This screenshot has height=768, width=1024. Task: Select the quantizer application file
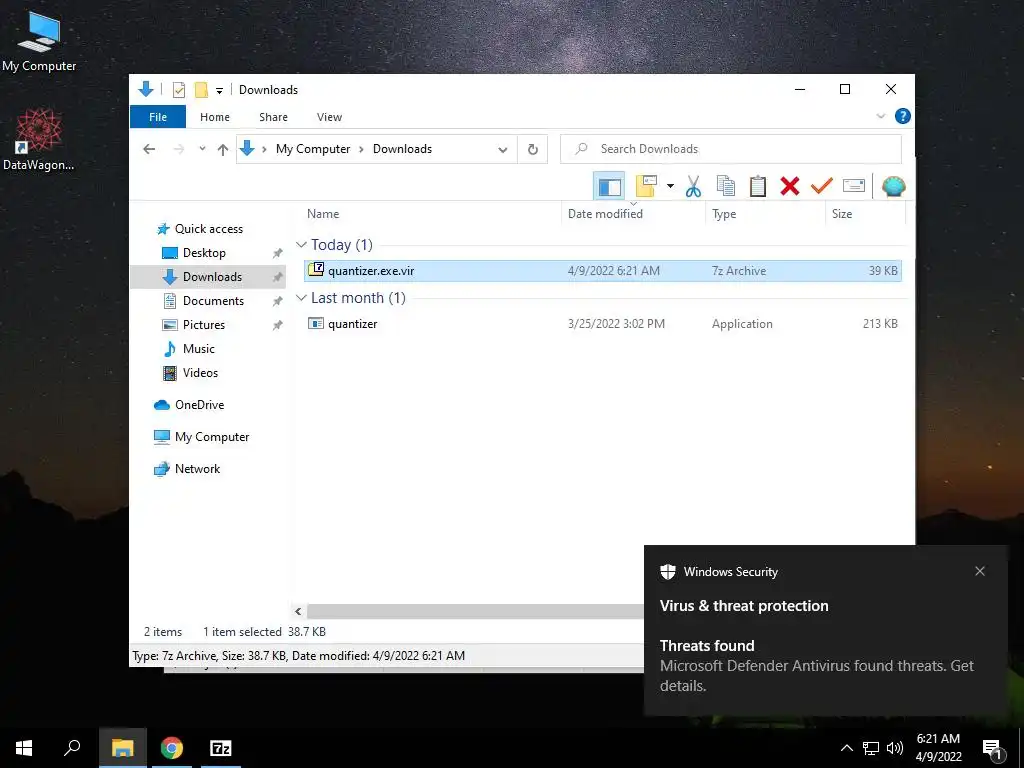coord(603,324)
